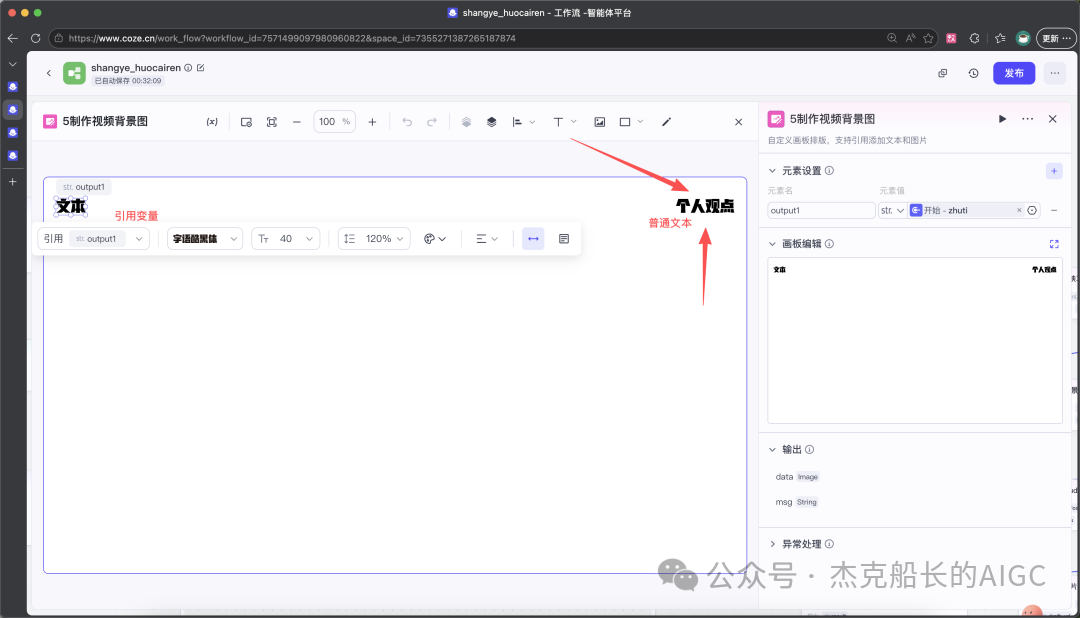Remove the 开始 - zhuti reference value

coord(1019,210)
